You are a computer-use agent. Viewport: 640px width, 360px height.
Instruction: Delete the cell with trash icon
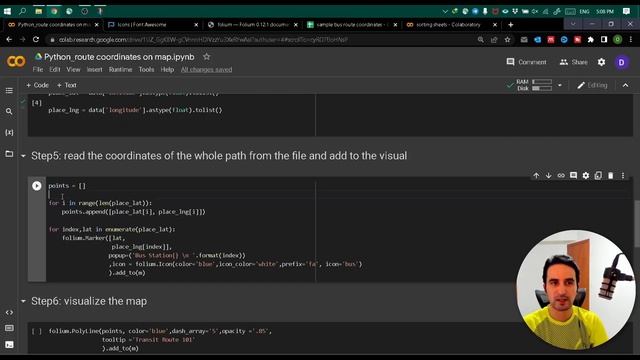pos(611,176)
